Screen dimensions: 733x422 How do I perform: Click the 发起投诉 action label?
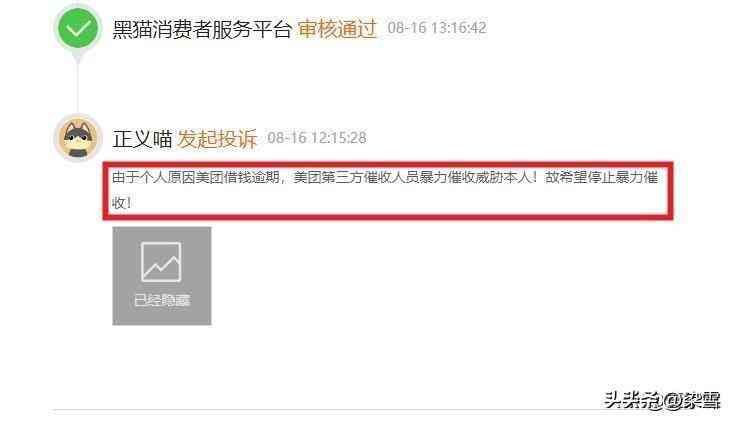click(217, 139)
